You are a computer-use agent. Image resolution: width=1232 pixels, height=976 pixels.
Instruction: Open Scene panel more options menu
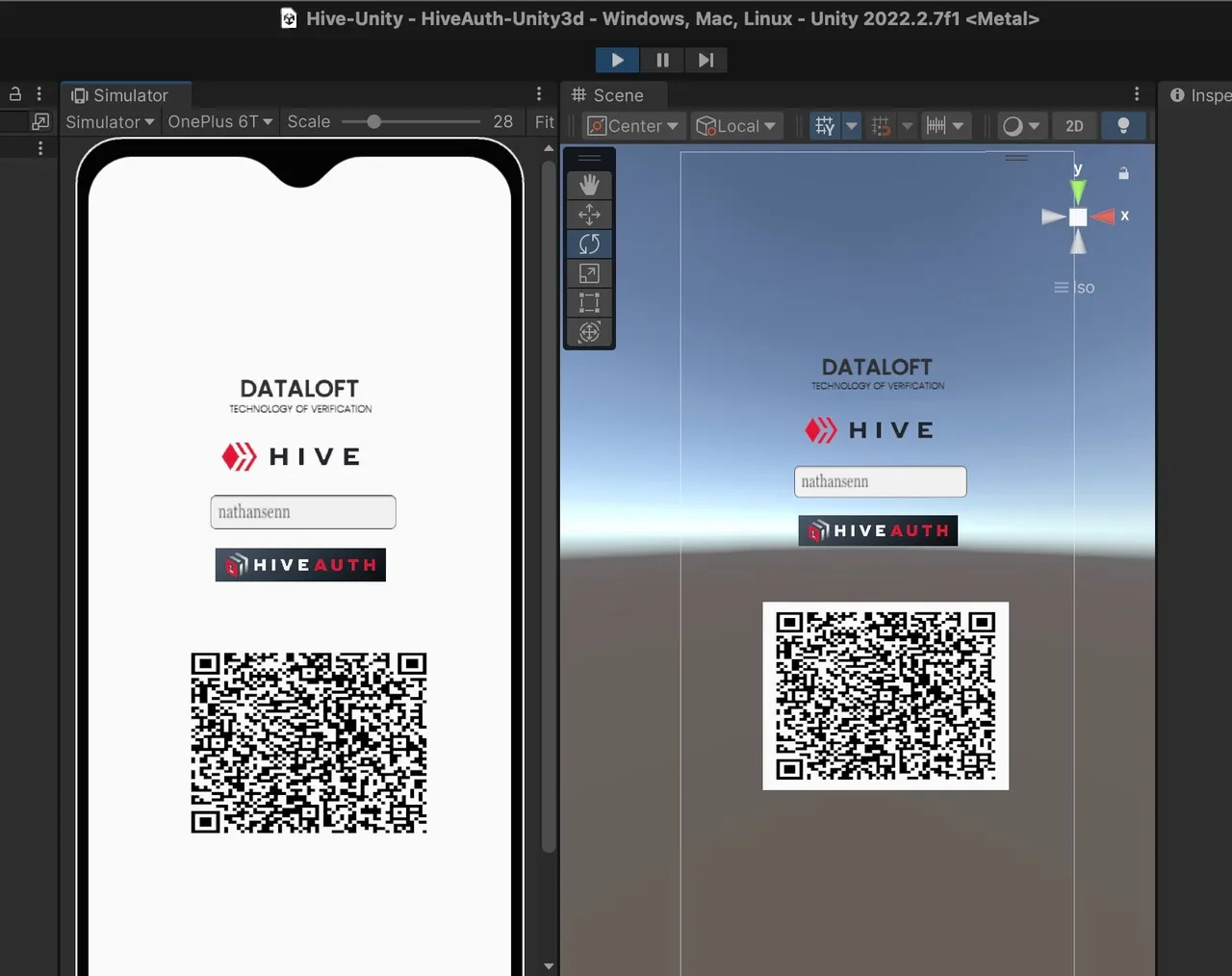click(1137, 94)
